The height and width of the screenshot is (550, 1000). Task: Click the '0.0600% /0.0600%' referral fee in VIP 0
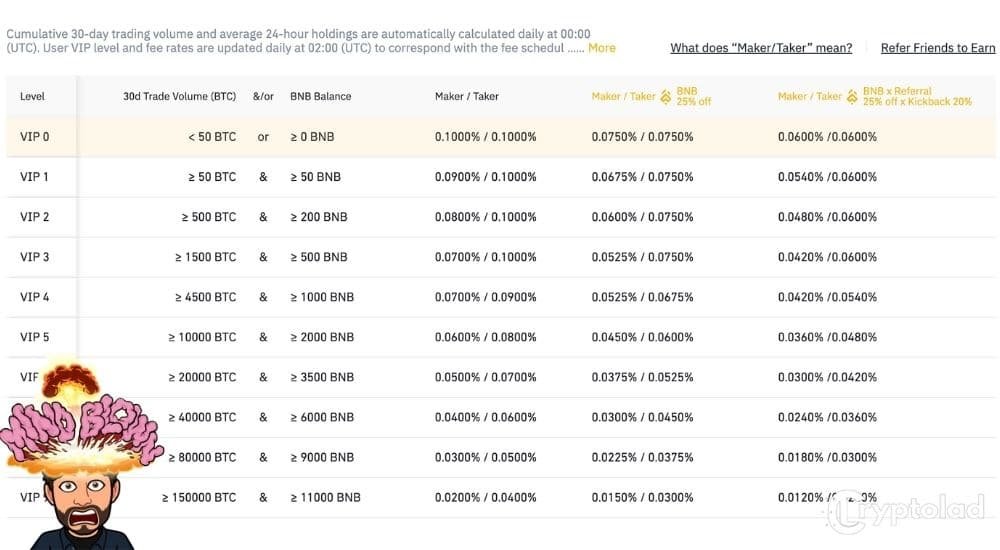pos(827,137)
